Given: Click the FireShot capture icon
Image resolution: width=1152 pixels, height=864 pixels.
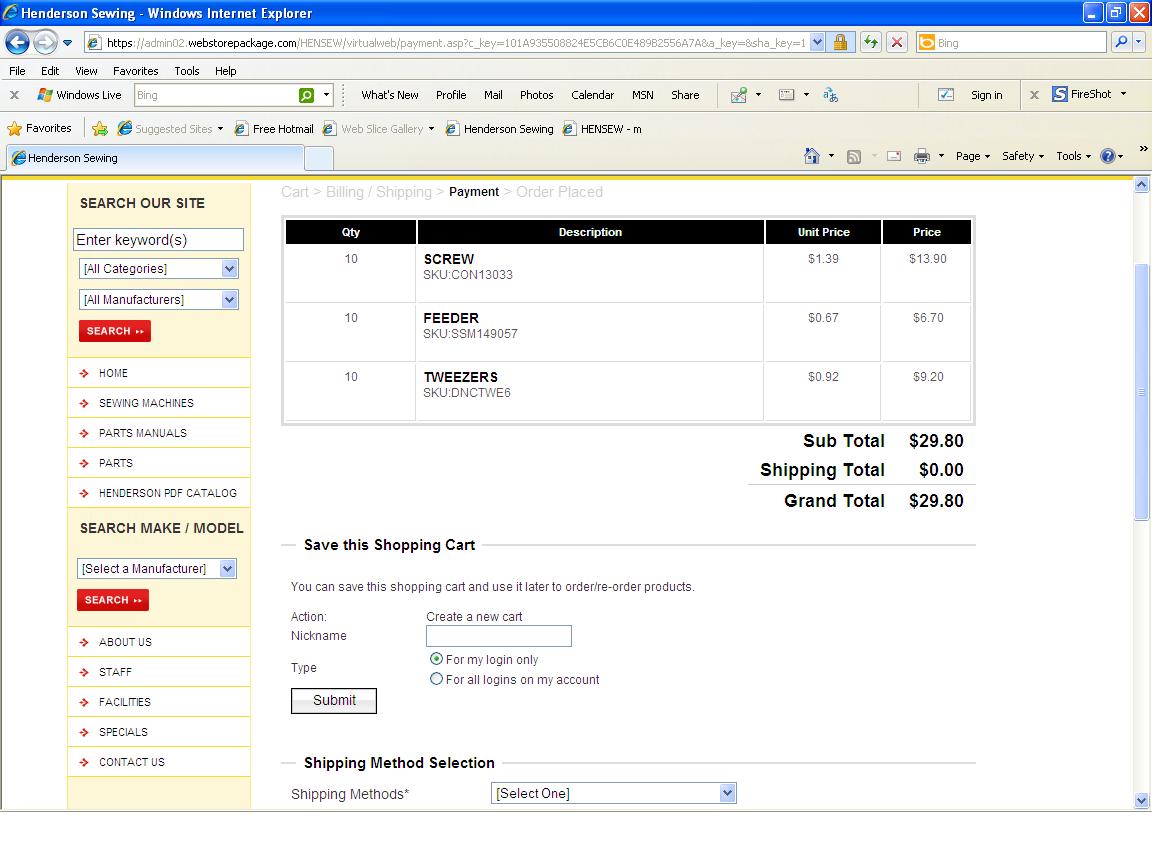Looking at the screenshot, I should [1059, 94].
